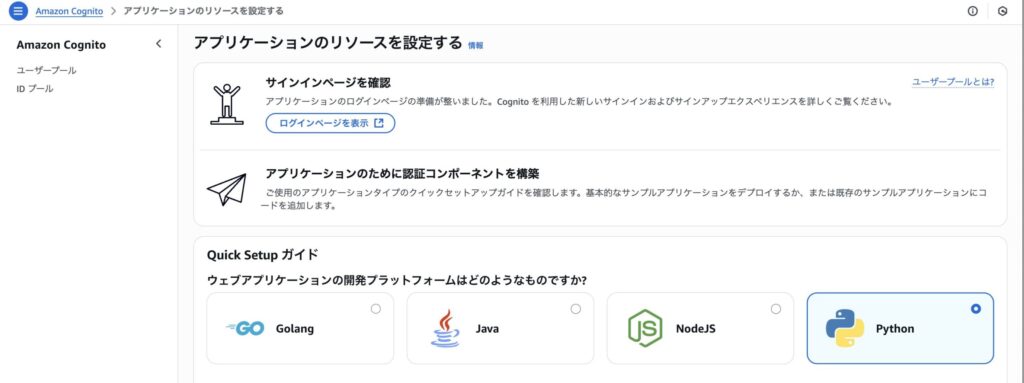Click the Java coffee cup logo
Viewport: 1024px width, 383px height.
pos(445,328)
